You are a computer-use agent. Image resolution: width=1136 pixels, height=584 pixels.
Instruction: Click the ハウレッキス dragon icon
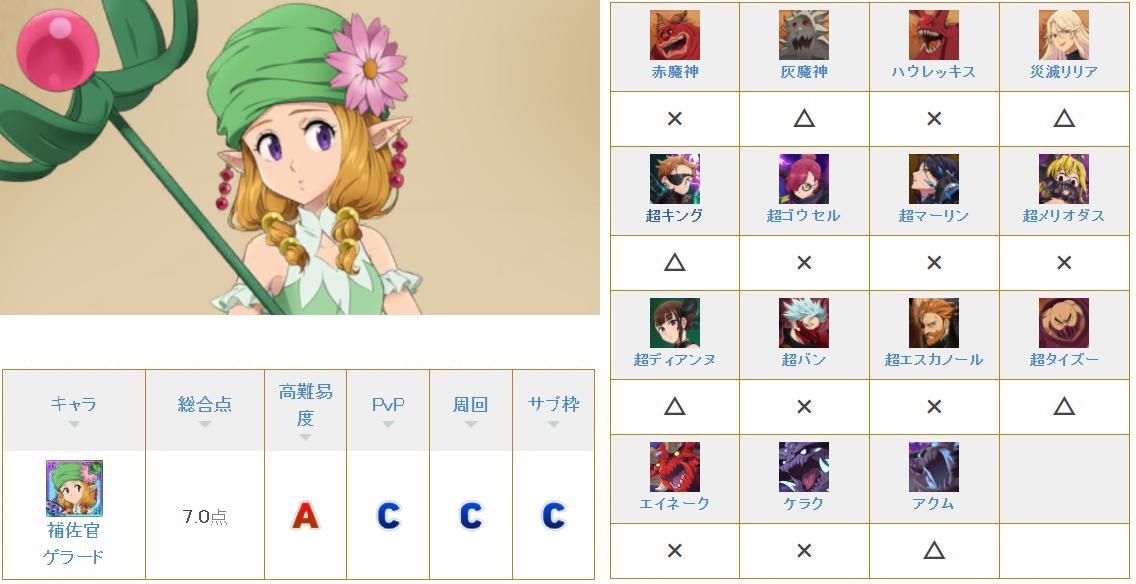(934, 35)
